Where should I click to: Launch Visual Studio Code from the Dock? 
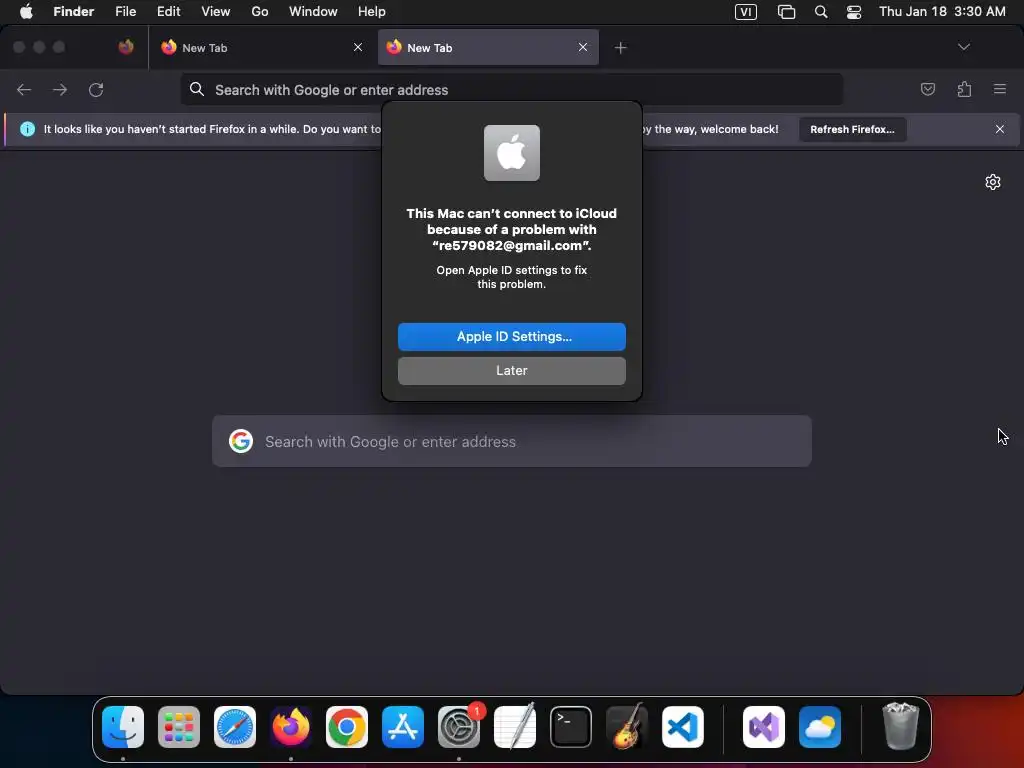683,727
